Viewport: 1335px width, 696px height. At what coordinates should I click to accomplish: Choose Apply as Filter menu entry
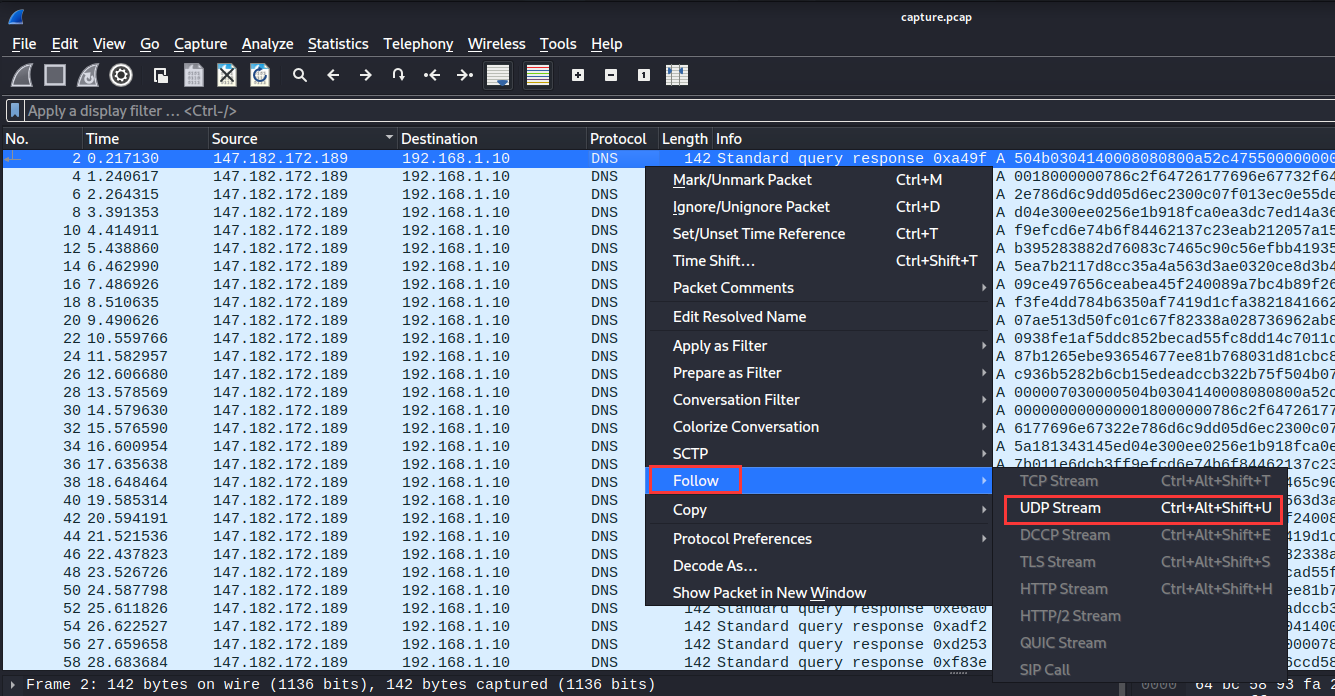[720, 346]
